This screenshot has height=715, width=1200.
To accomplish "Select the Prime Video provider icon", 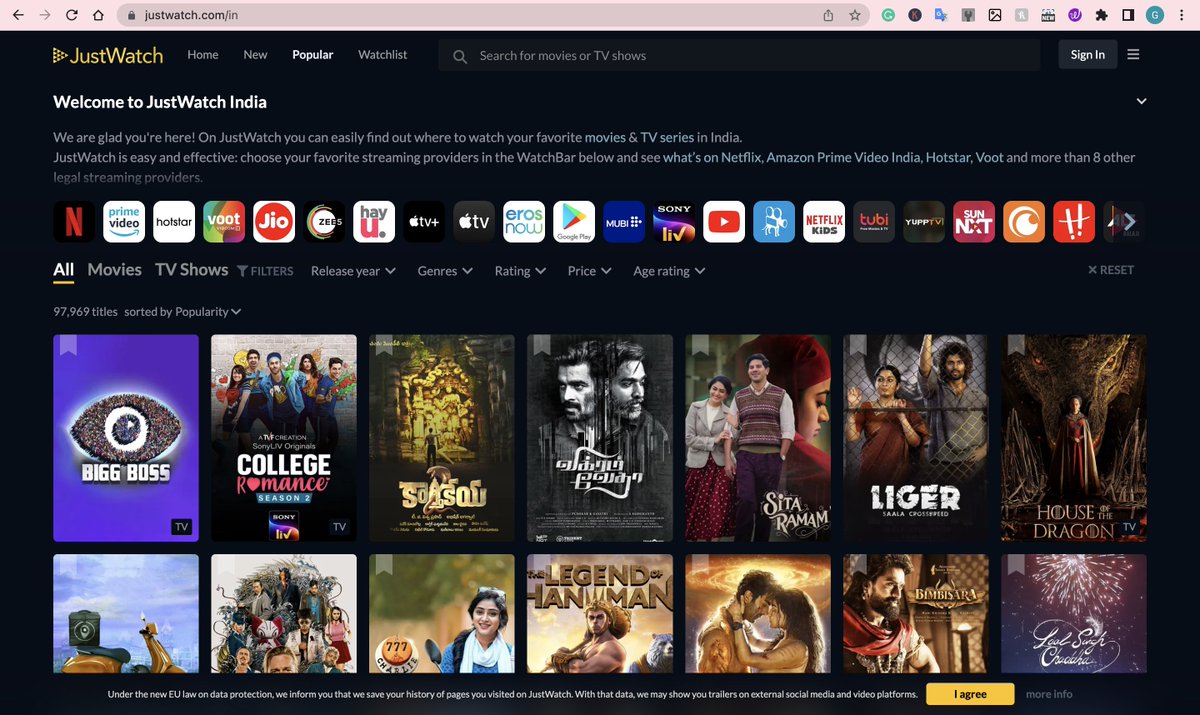I will 124,222.
